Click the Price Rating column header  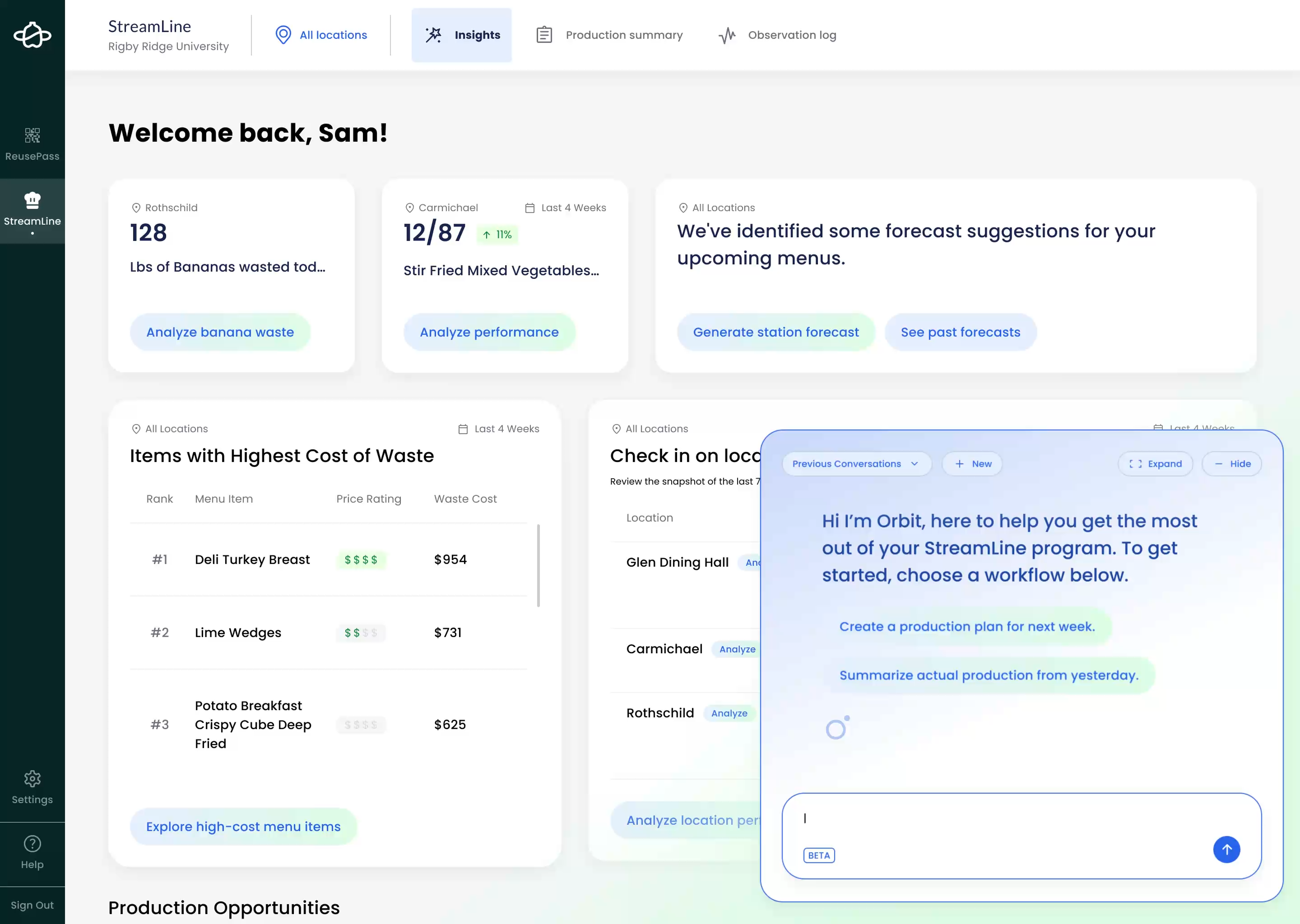pyautogui.click(x=369, y=499)
